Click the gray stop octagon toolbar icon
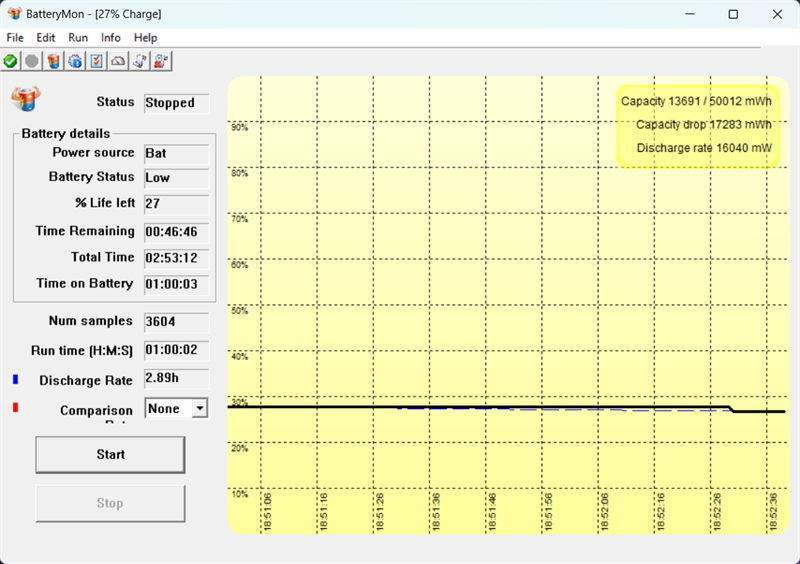800x564 pixels. click(x=32, y=61)
